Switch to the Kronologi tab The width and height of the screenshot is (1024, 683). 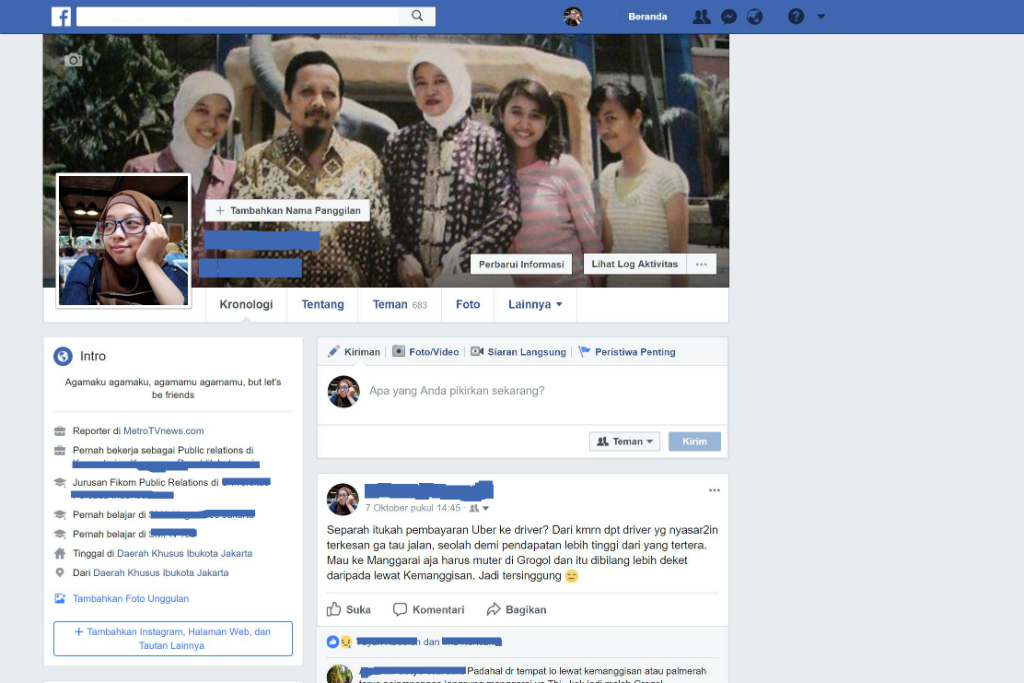pos(246,304)
